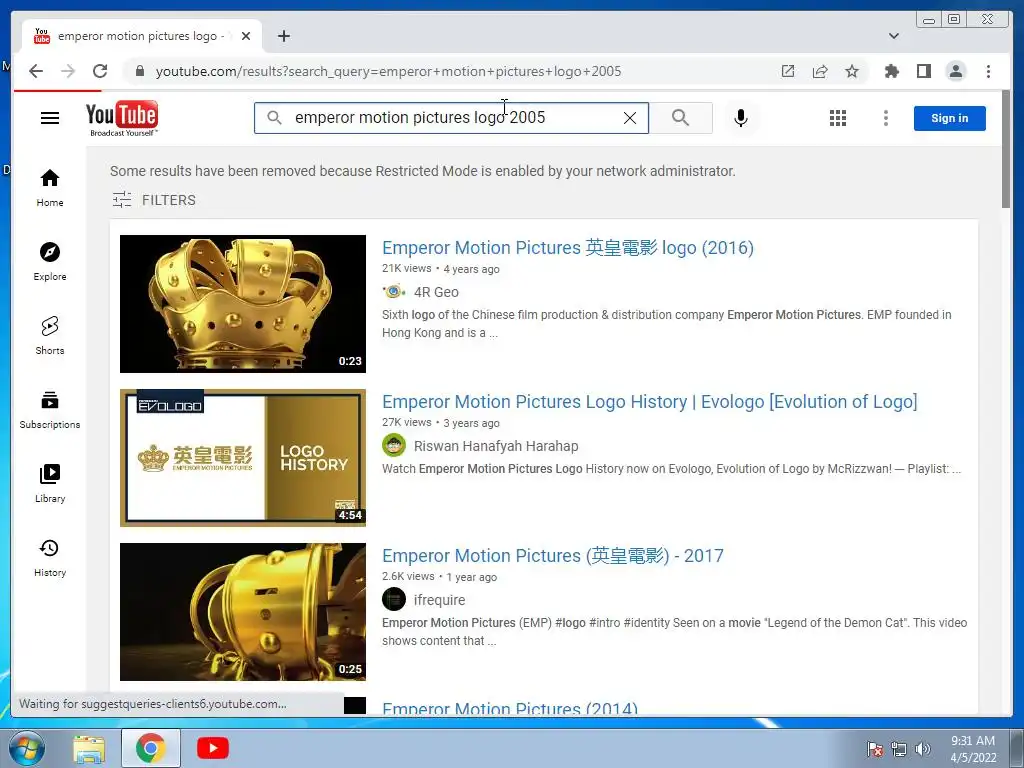Click the browser forward arrow

68,71
